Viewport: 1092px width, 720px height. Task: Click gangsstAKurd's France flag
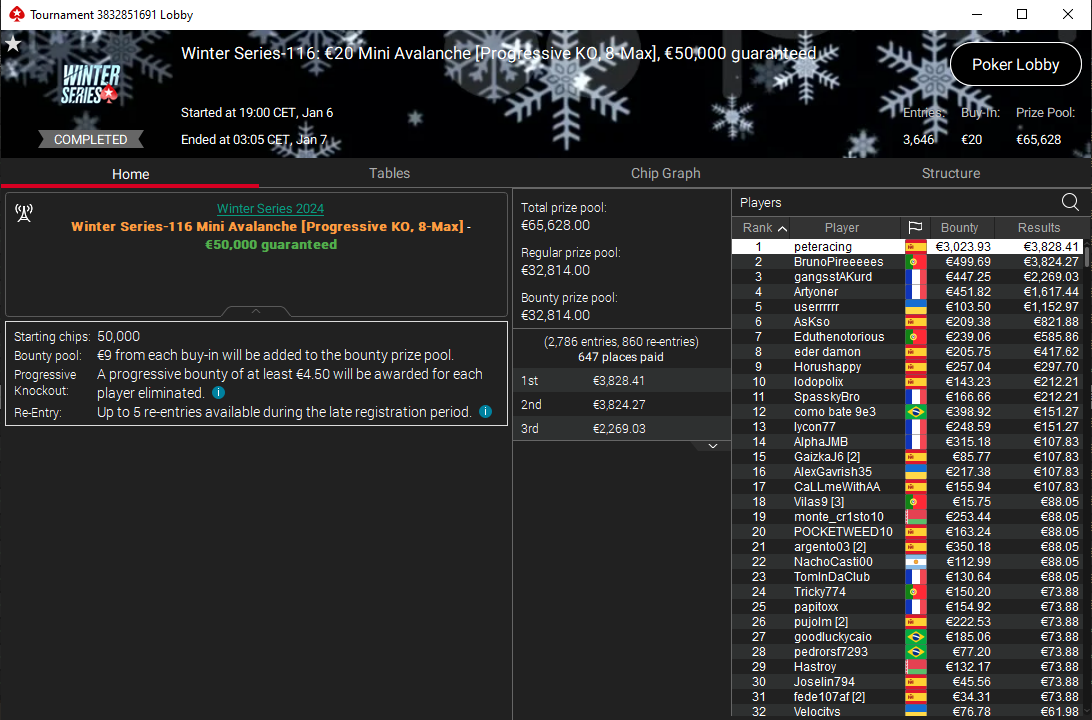(x=915, y=276)
